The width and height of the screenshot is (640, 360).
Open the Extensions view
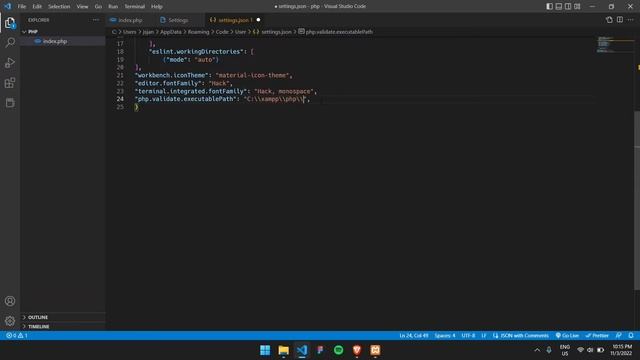[10, 83]
